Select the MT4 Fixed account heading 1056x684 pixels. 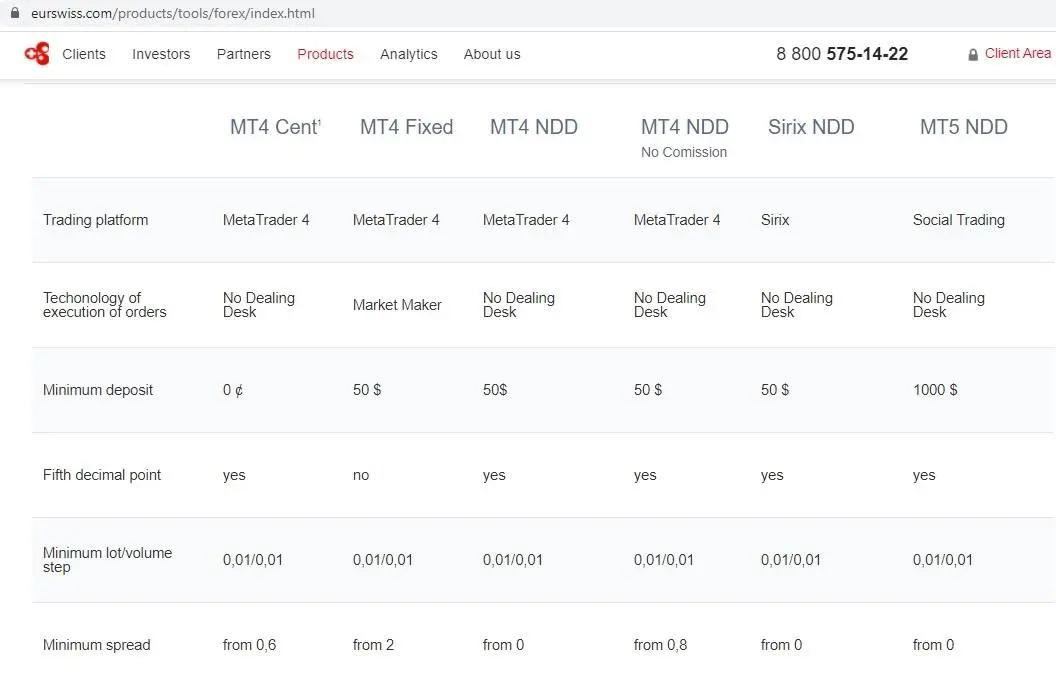(x=406, y=127)
